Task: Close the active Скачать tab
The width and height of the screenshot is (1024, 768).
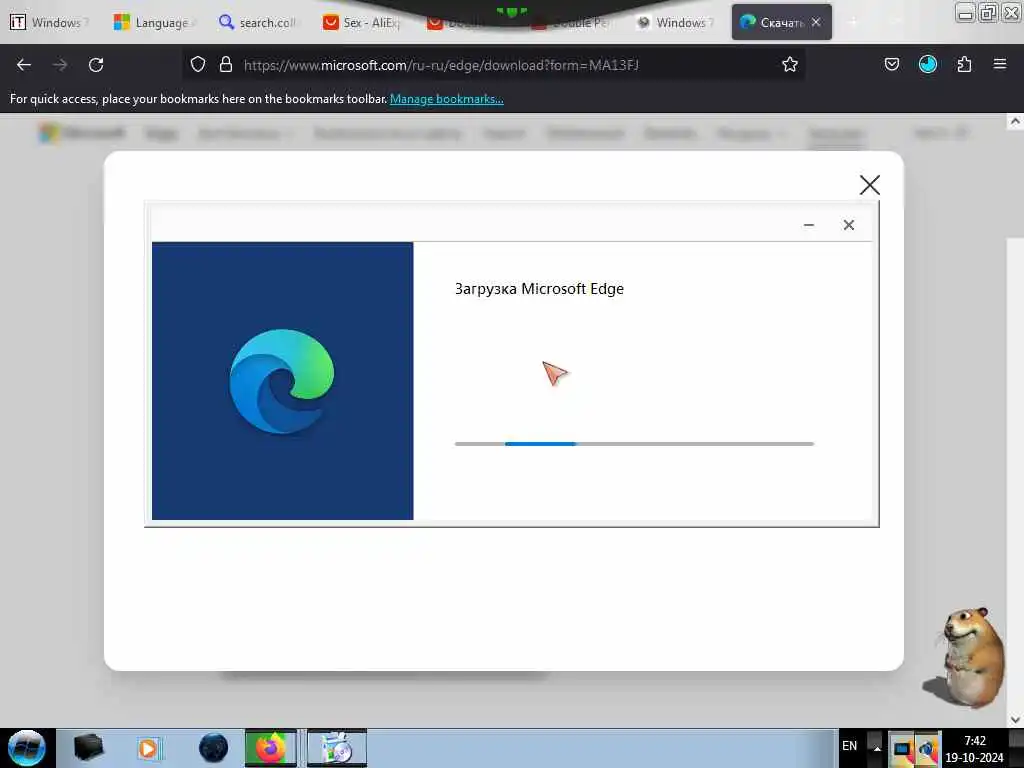Action: tap(816, 22)
